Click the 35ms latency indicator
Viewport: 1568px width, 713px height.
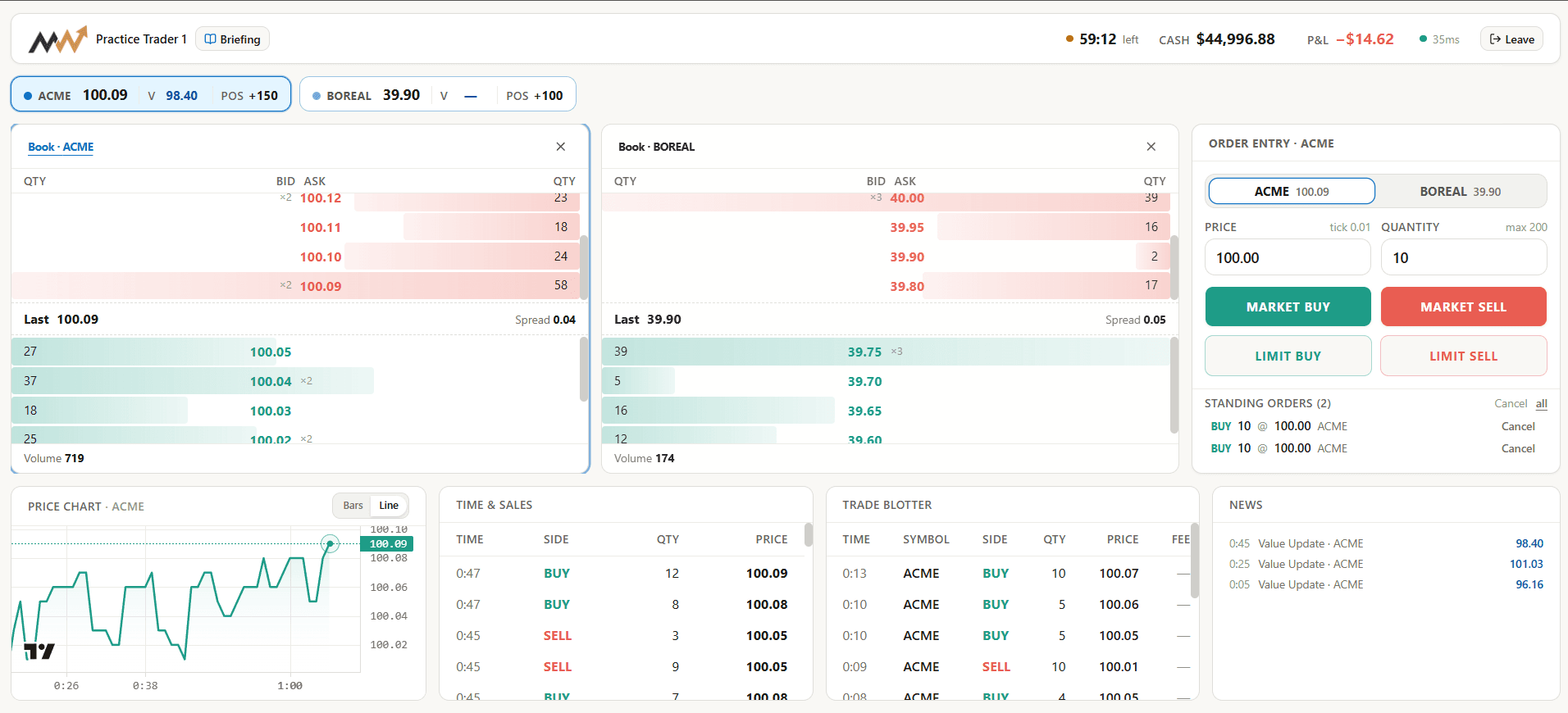click(1440, 39)
